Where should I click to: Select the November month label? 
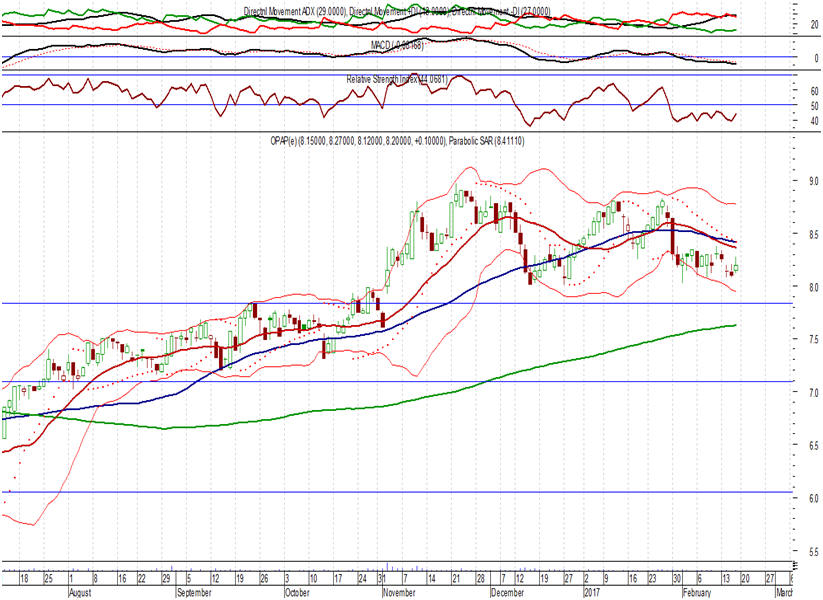(399, 593)
